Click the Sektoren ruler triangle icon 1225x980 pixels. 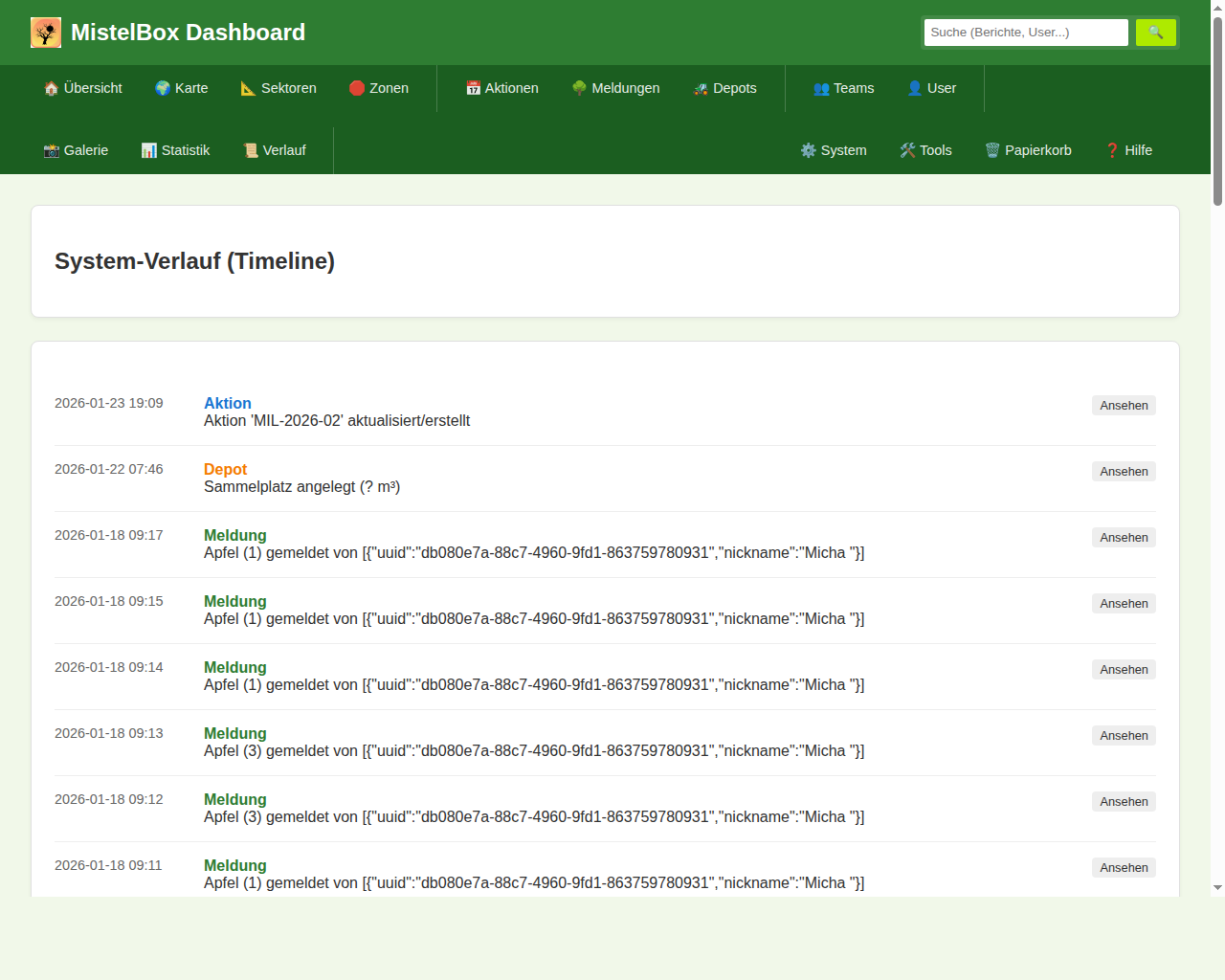248,88
